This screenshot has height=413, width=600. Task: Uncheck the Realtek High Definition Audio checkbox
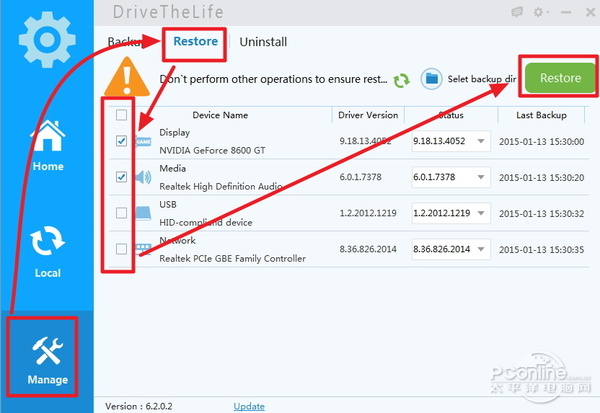121,177
